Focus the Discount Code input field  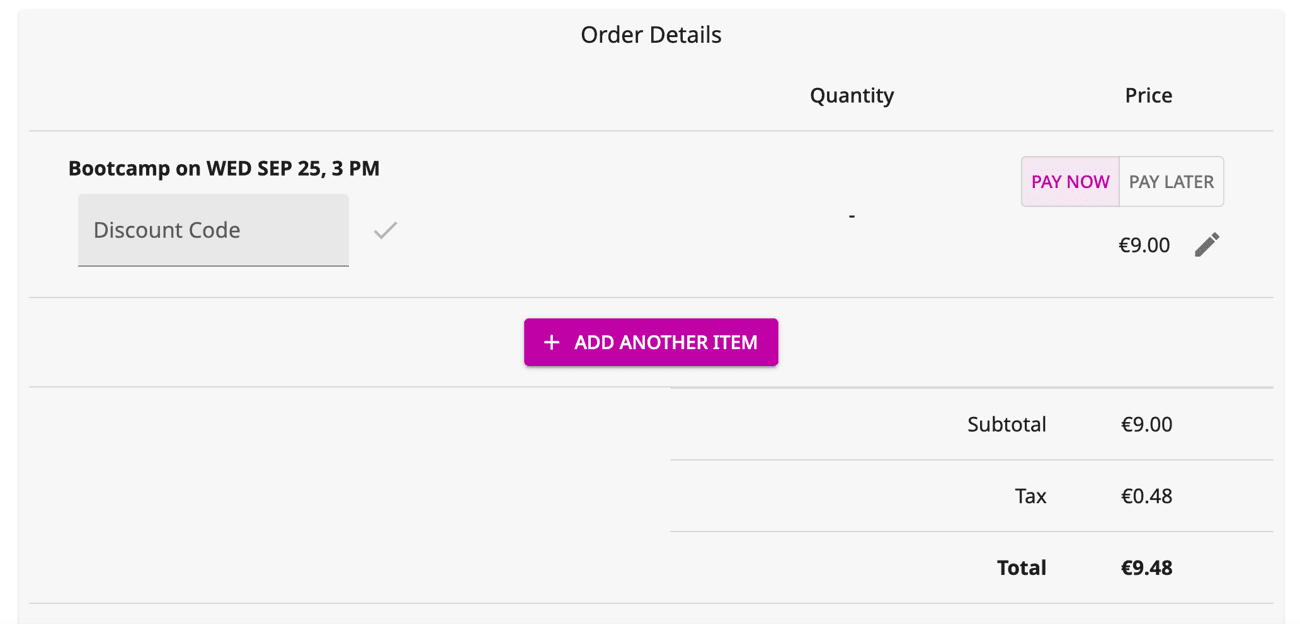coord(213,230)
